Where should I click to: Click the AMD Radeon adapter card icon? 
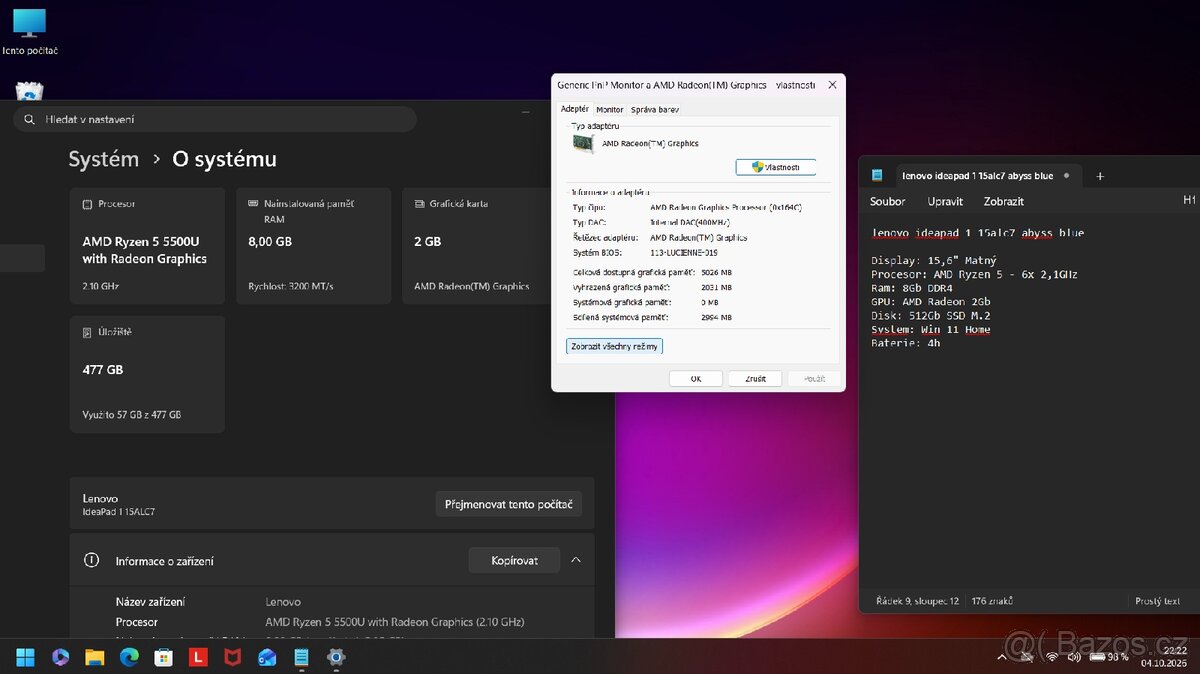(x=582, y=143)
